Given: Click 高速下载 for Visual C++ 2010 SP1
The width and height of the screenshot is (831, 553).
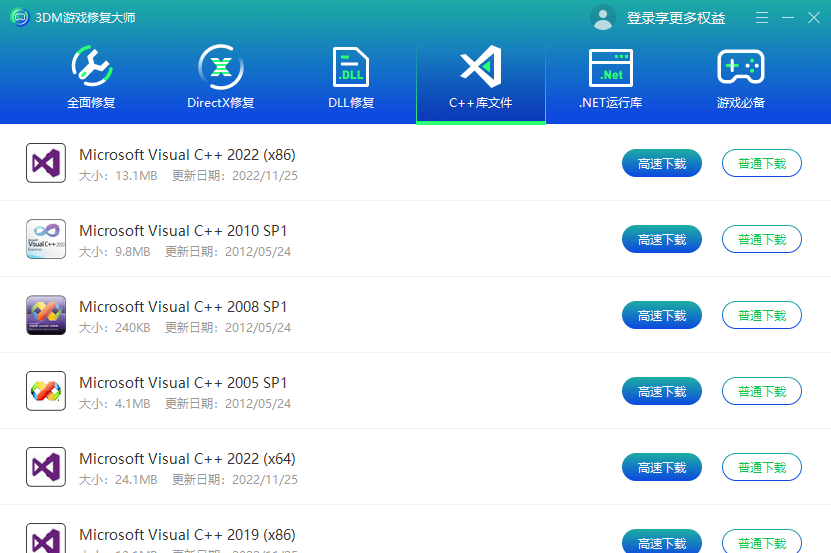Looking at the screenshot, I should [661, 239].
